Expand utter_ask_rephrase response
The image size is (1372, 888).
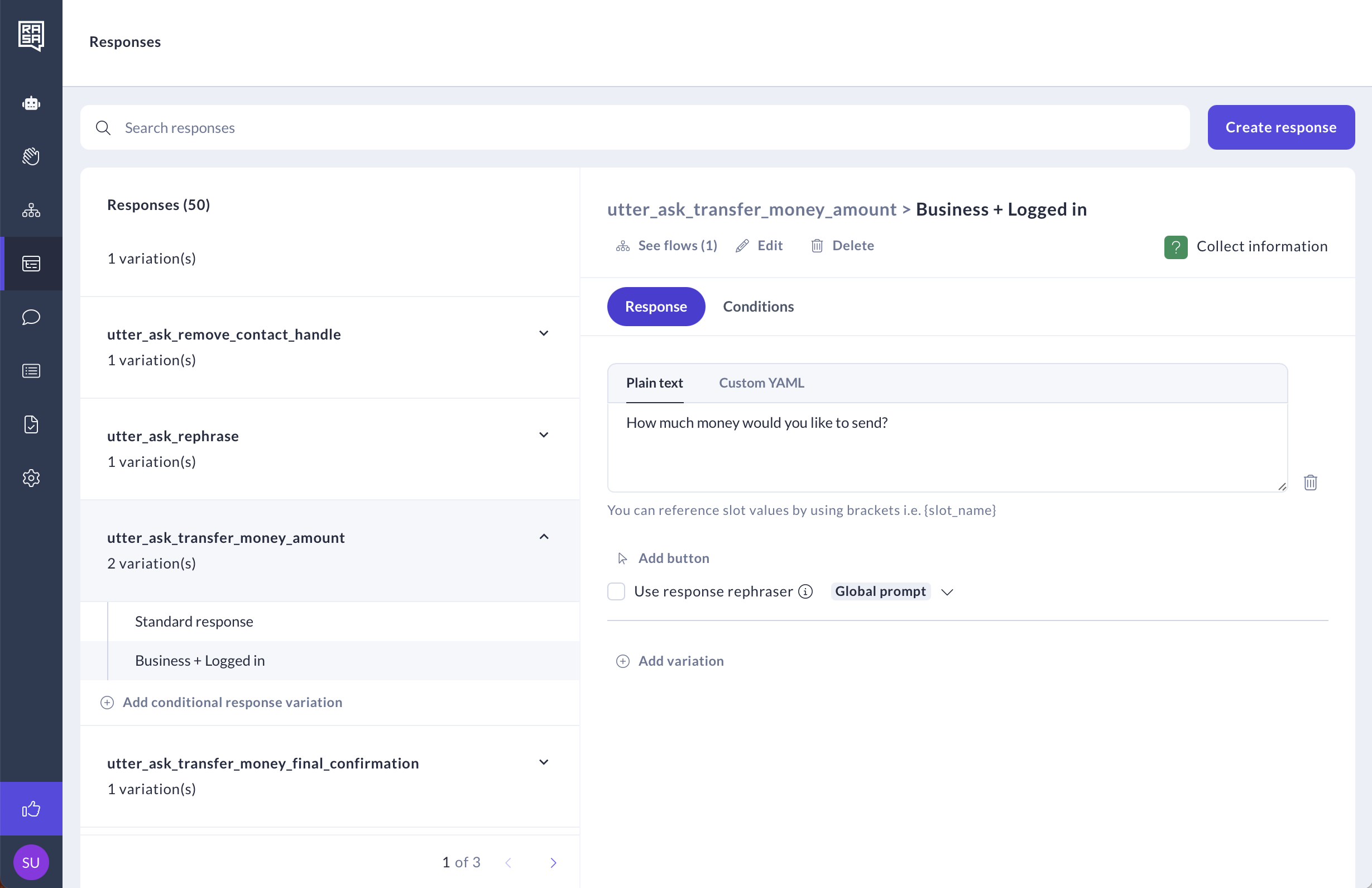(543, 436)
